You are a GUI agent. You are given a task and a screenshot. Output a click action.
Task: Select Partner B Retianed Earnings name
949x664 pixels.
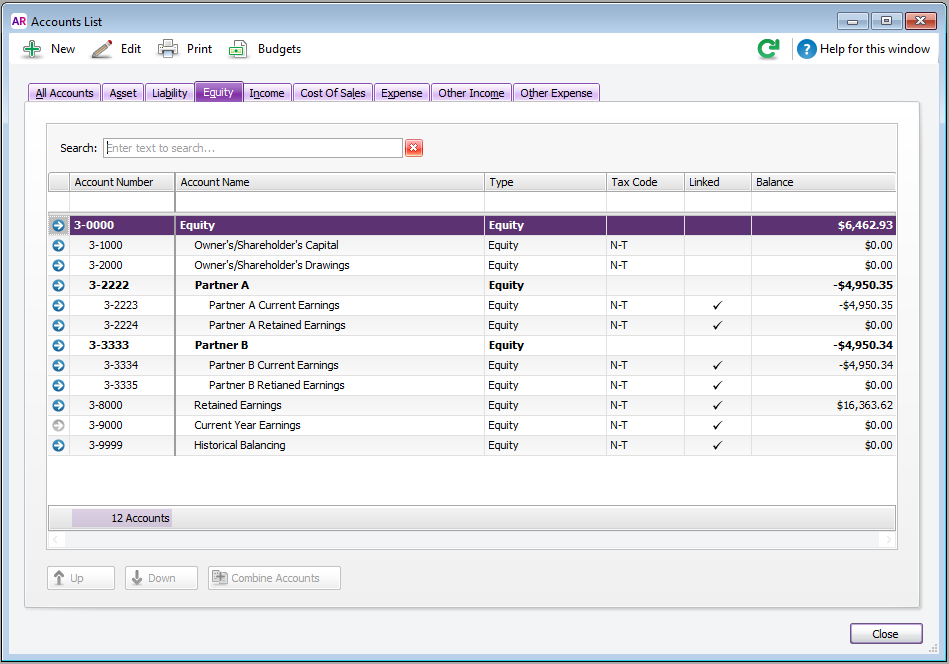277,385
